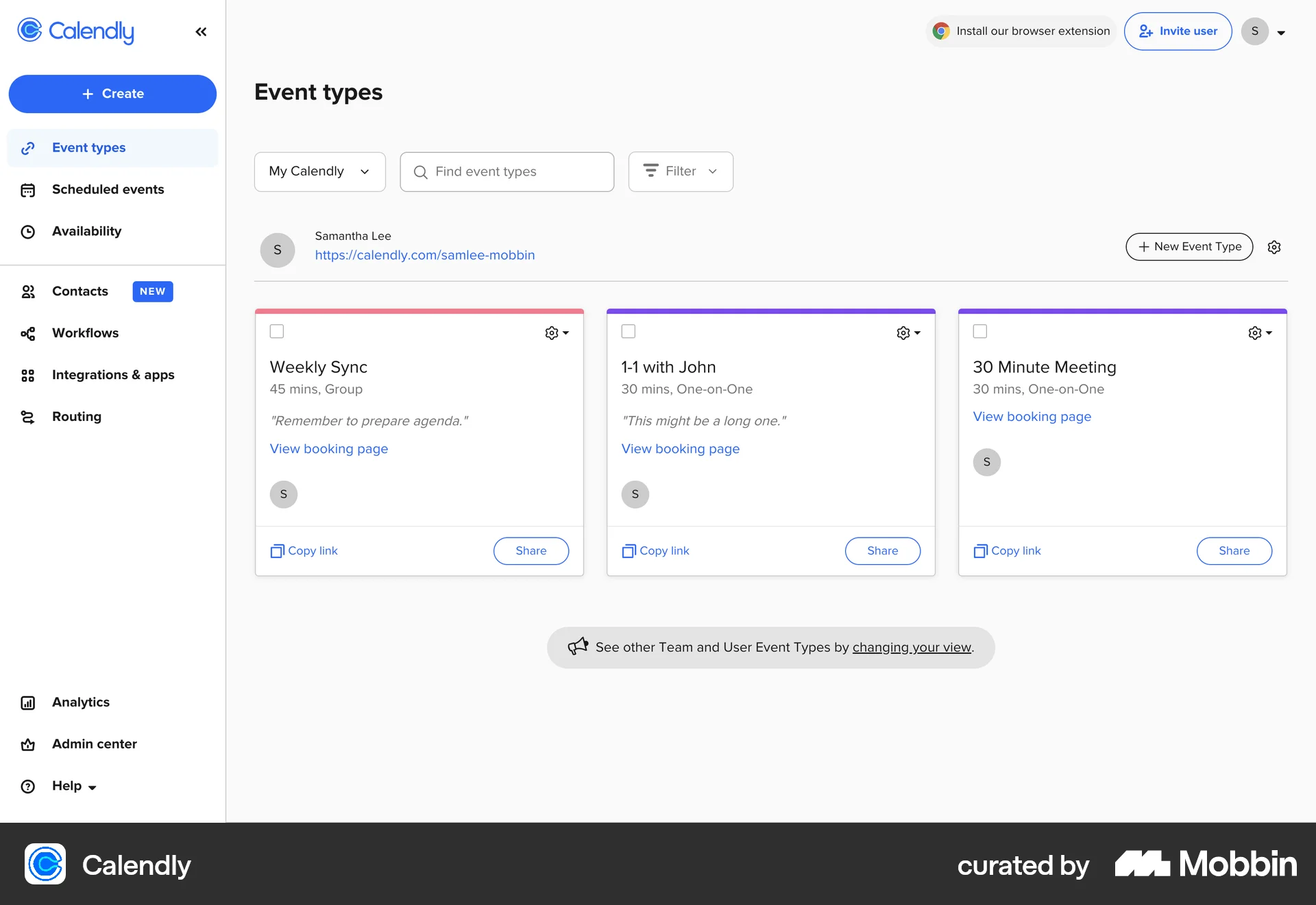
Task: Check the 1-1 with John event card
Action: pyautogui.click(x=628, y=331)
